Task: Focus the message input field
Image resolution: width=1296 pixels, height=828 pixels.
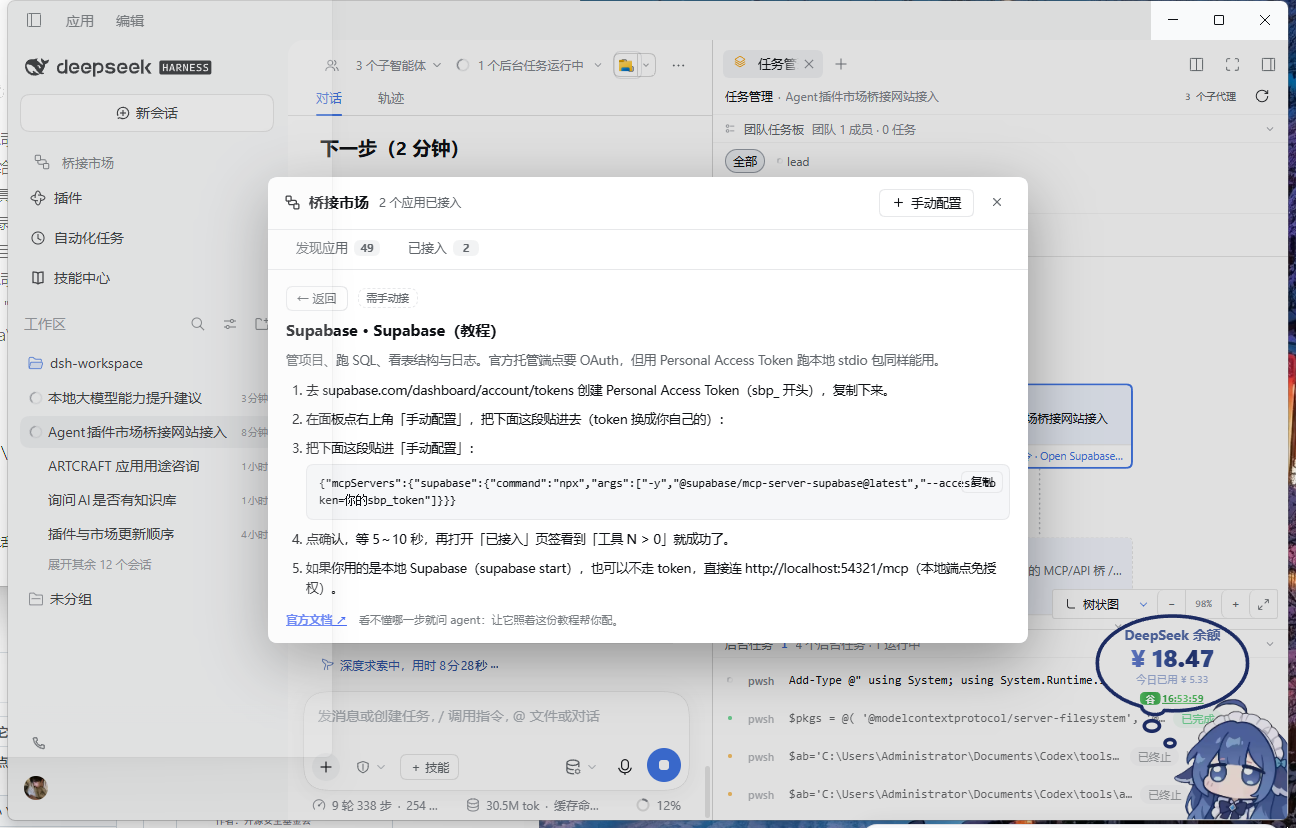Action: 496,716
